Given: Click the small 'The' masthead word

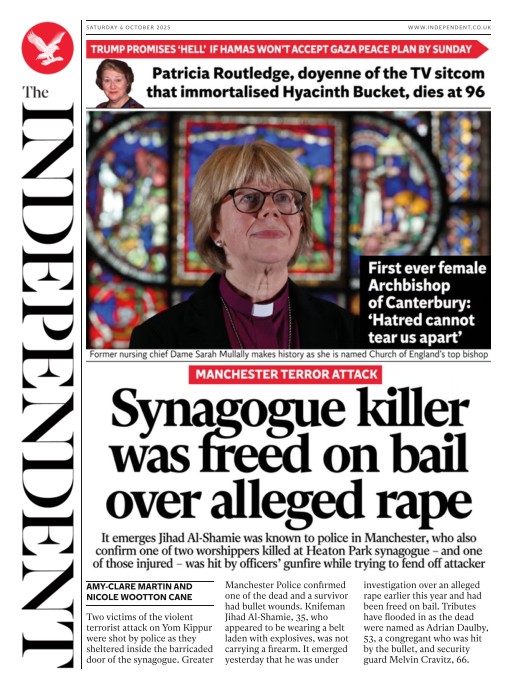Looking at the screenshot, I should click(36, 92).
